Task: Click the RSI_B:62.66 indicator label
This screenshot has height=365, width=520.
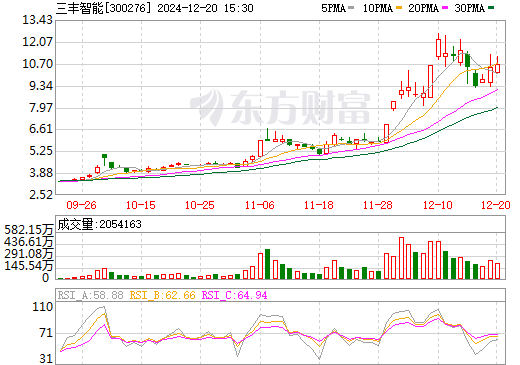Action: (162, 295)
